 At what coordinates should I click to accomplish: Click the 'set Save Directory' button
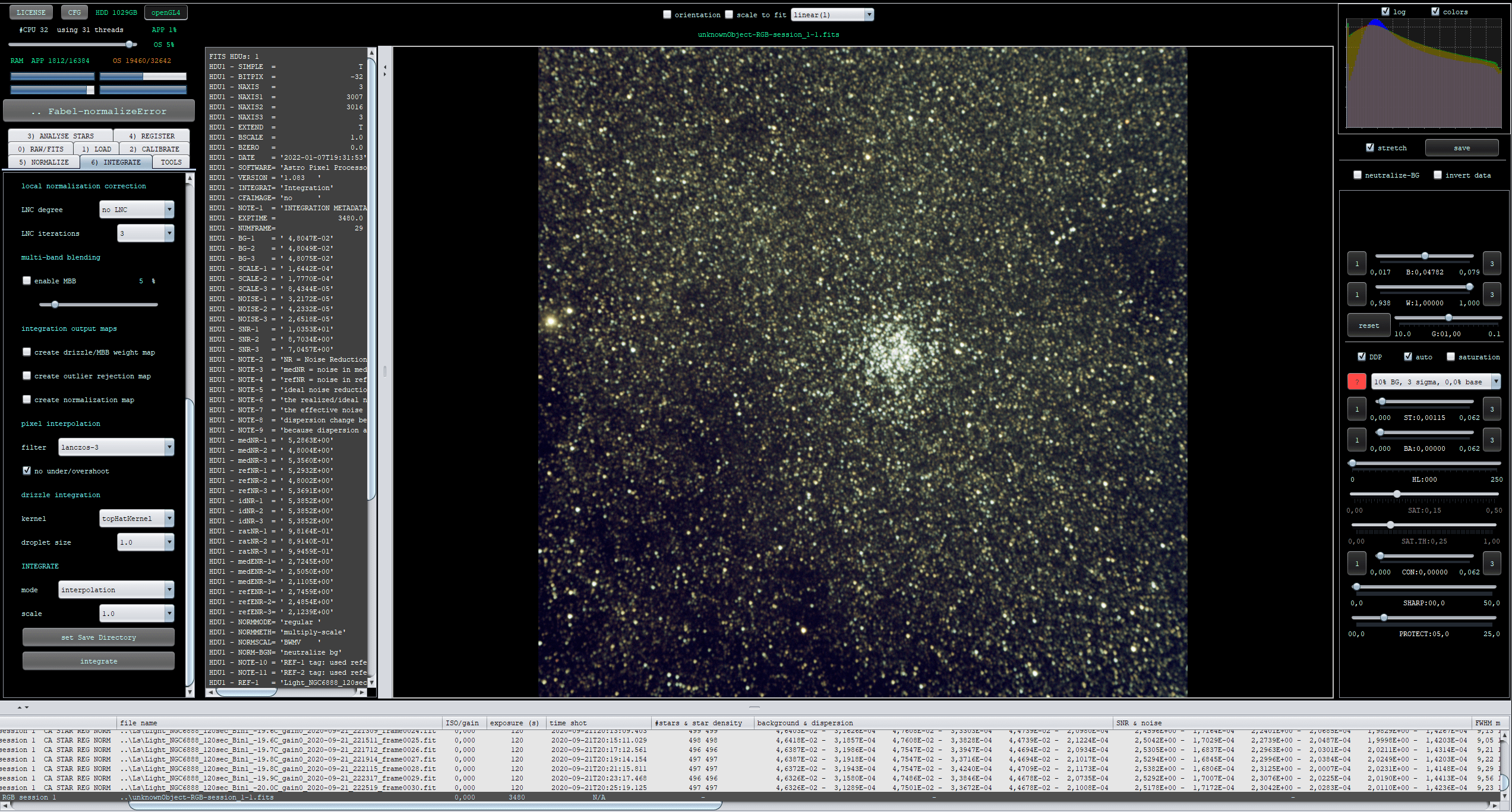pos(99,637)
